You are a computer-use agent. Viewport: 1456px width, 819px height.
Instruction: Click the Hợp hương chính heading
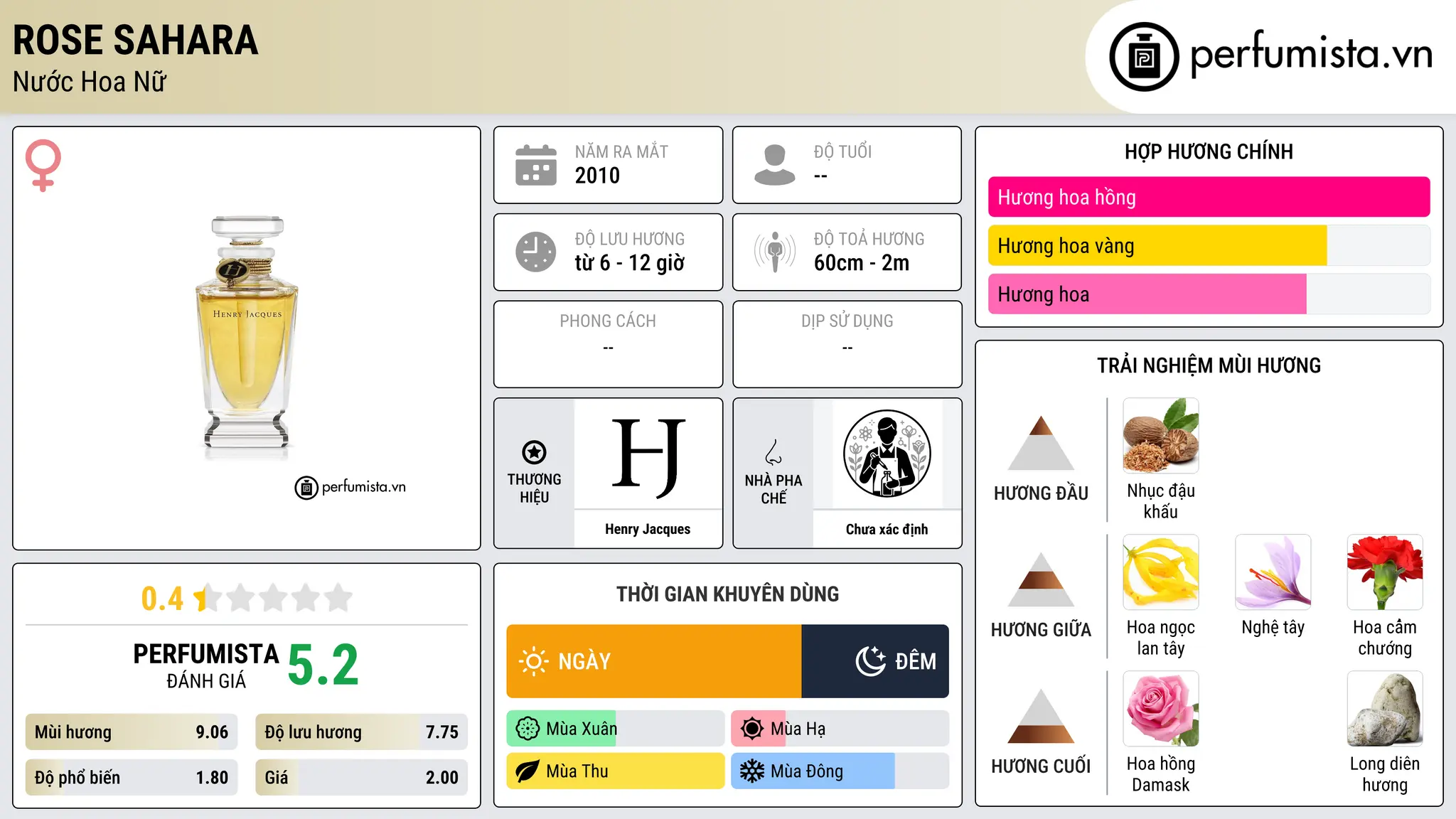[x=1209, y=151]
